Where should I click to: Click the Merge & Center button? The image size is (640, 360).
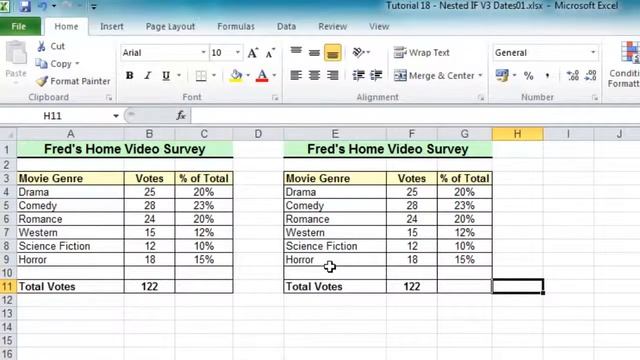coord(434,76)
